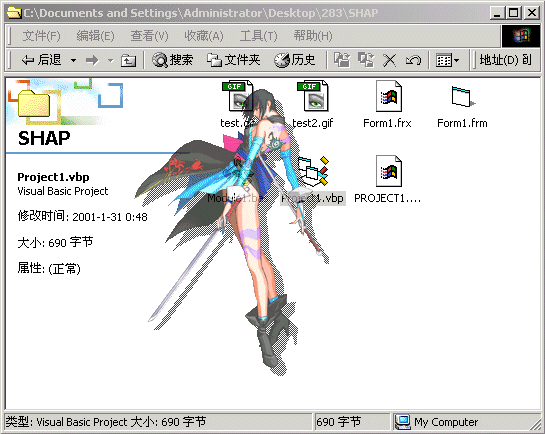Click the Copy To toolbar icon
The width and height of the screenshot is (545, 434).
pos(366,60)
